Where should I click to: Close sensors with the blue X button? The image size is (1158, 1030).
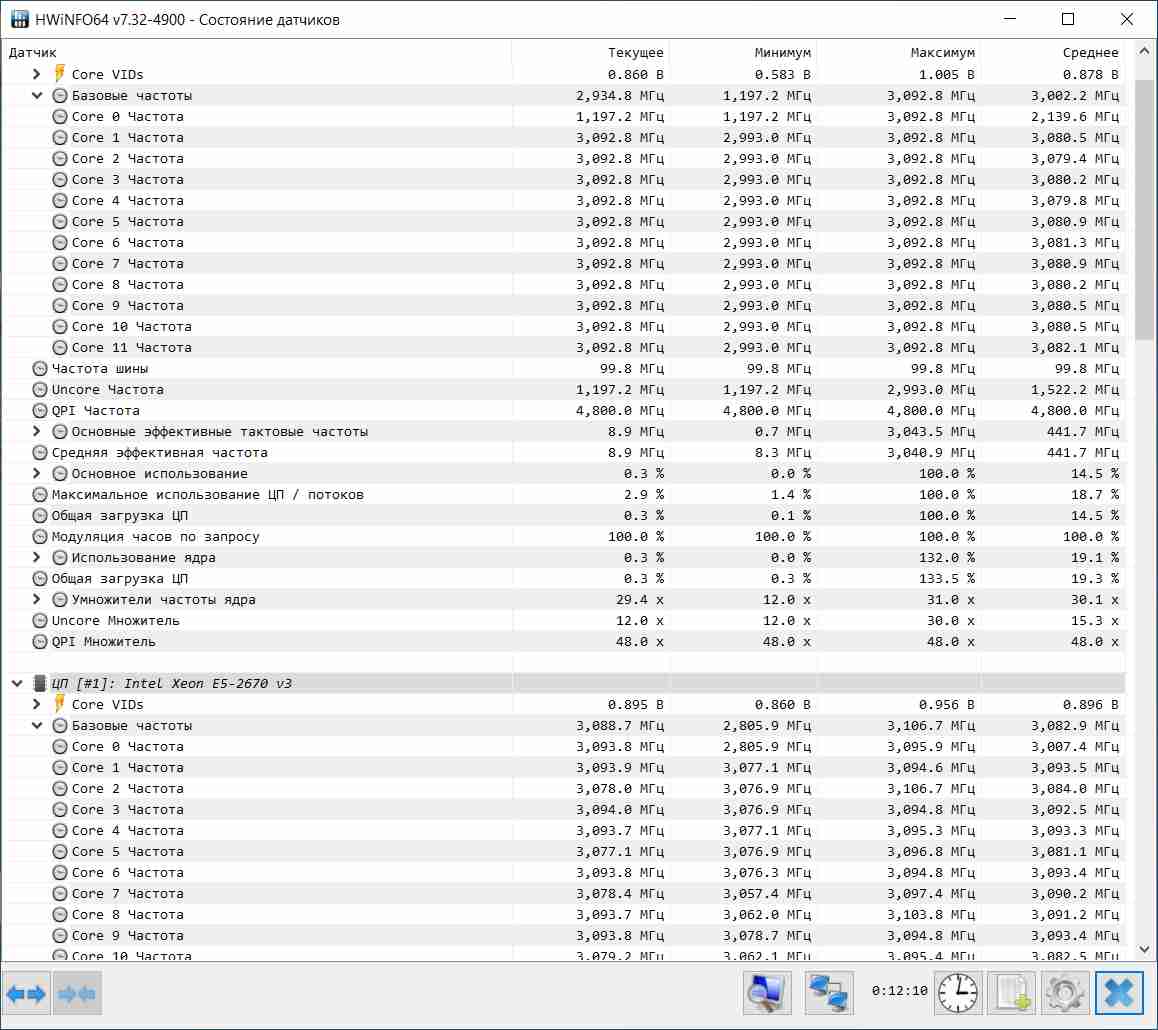pos(1119,993)
